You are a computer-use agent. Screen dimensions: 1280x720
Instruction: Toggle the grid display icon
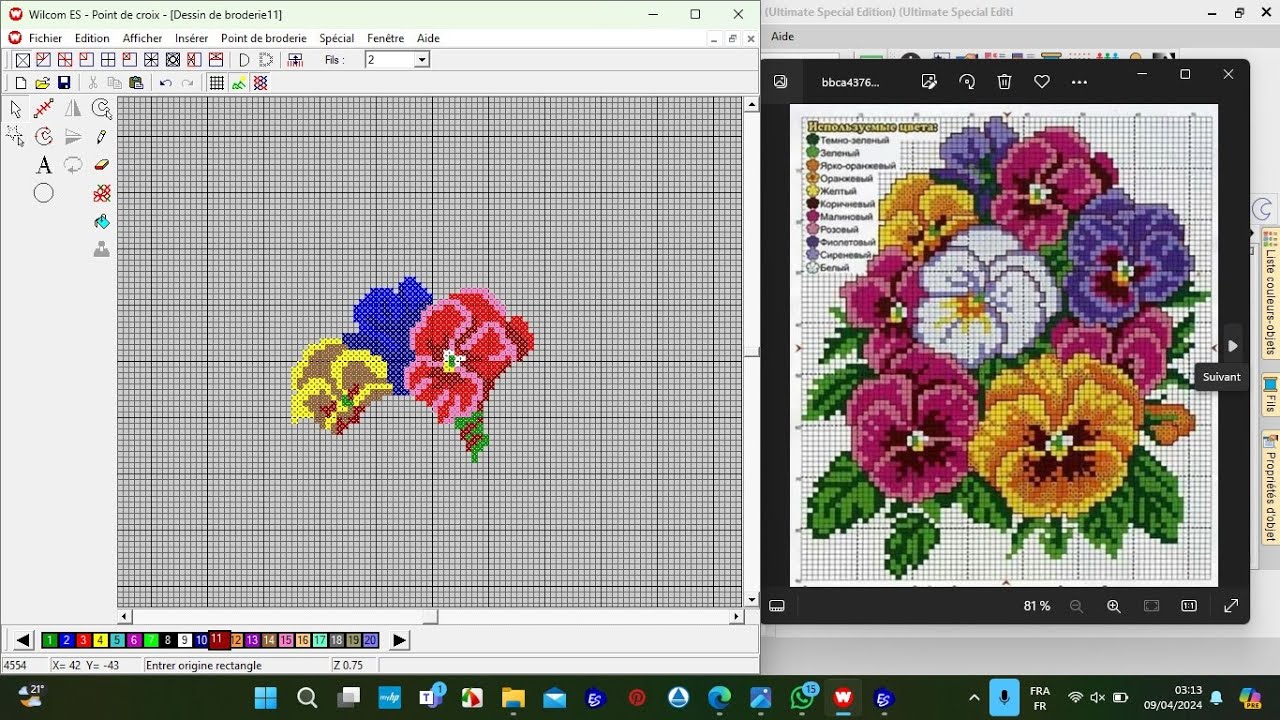coord(216,83)
